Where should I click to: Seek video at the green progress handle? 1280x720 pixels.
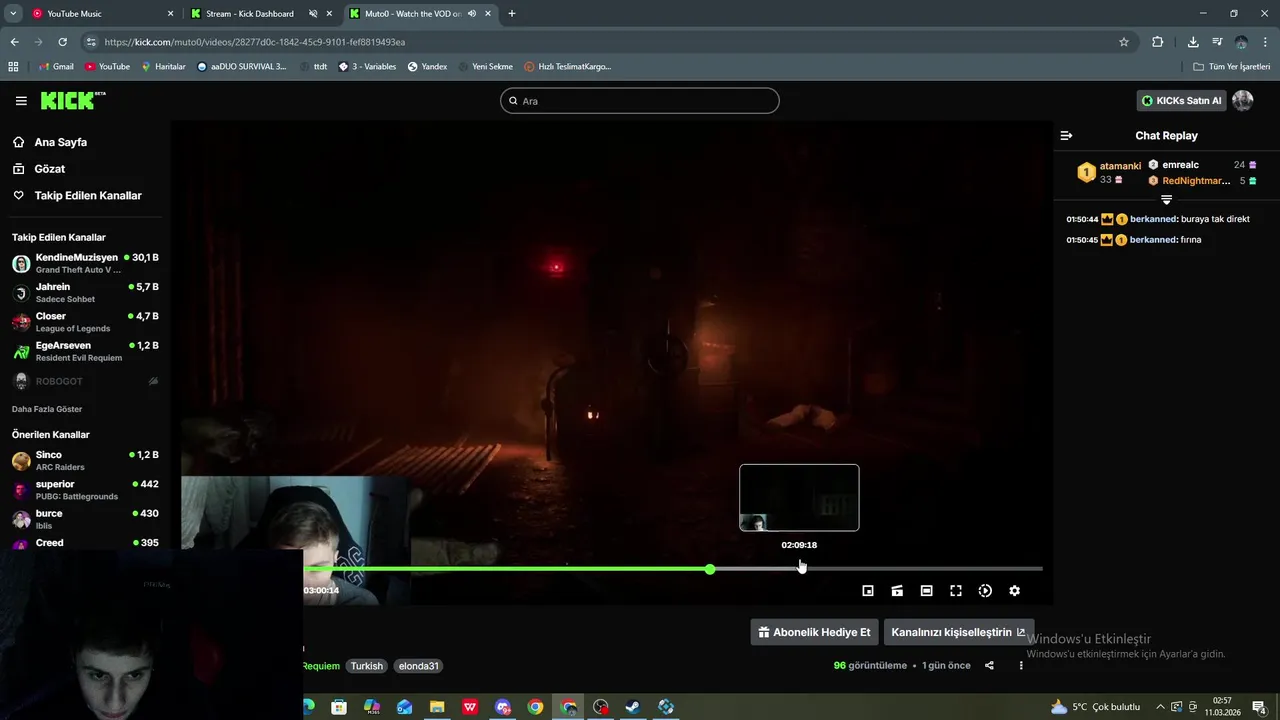click(710, 569)
